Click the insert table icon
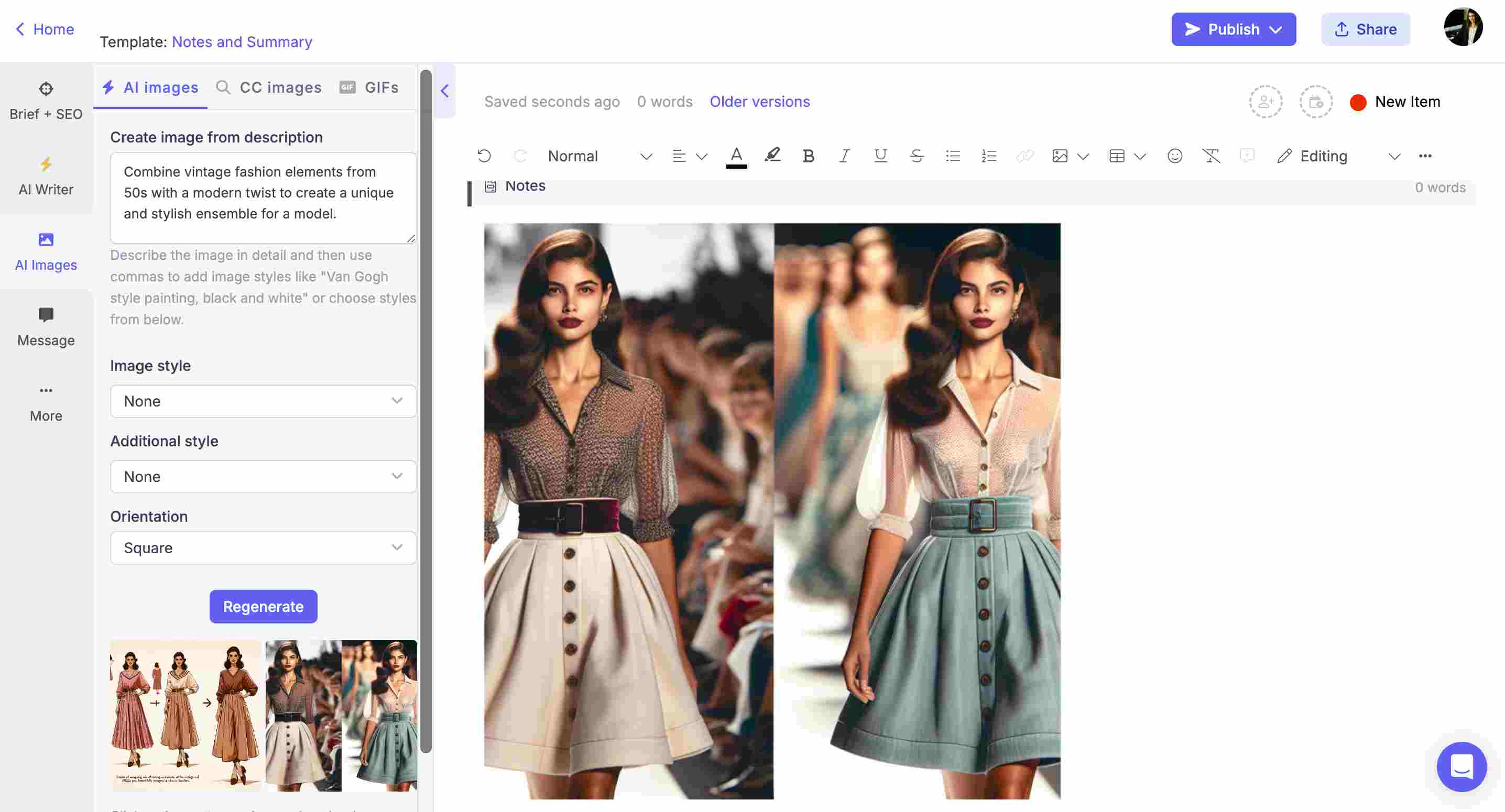 point(1117,156)
